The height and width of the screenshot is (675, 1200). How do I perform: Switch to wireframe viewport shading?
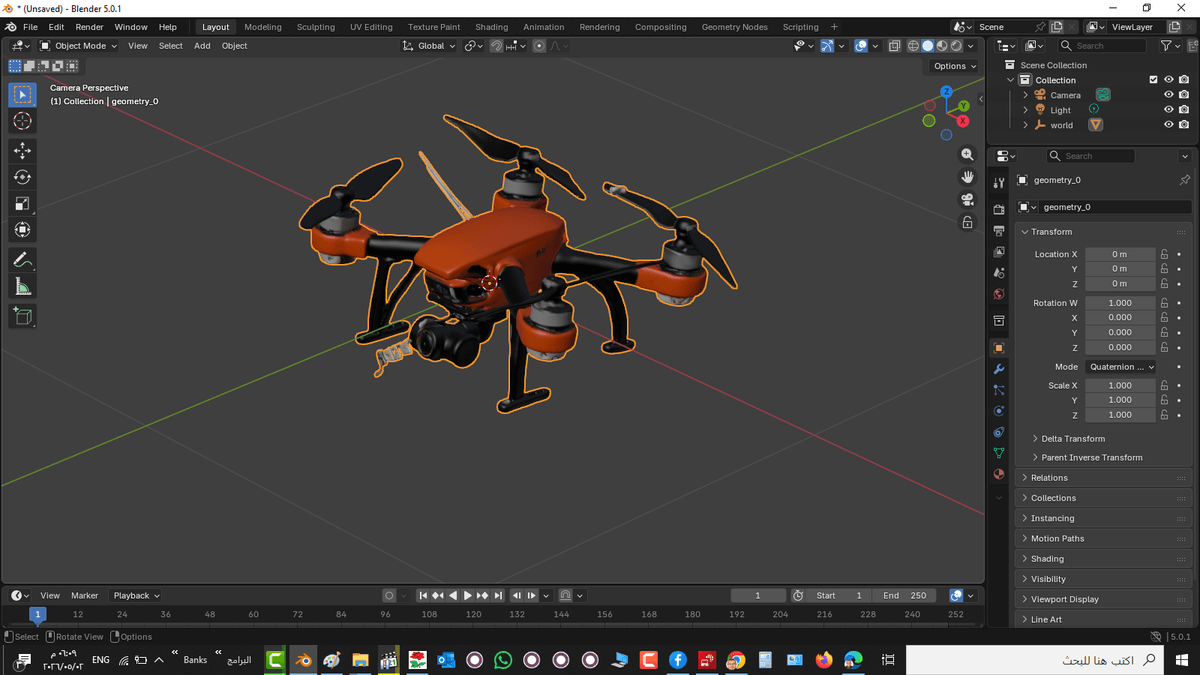[x=913, y=45]
